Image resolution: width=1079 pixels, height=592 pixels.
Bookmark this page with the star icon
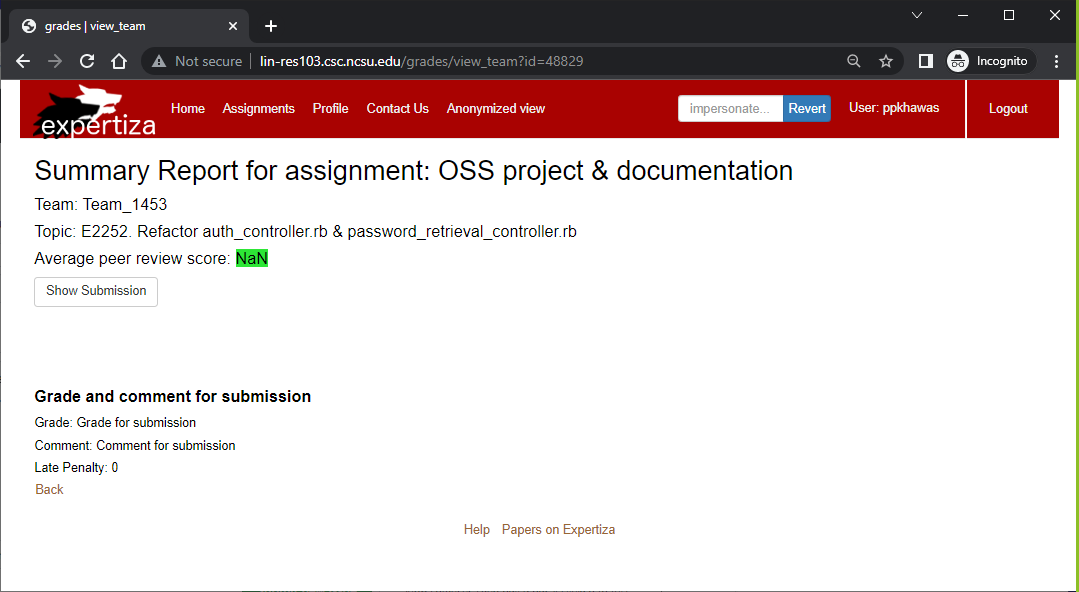click(885, 61)
